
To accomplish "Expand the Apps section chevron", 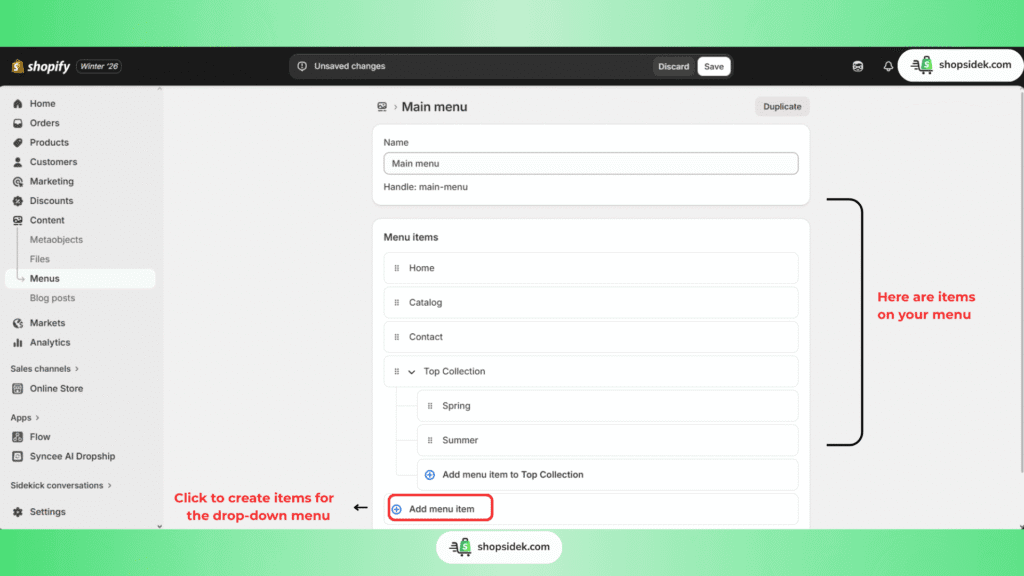I will 38,417.
